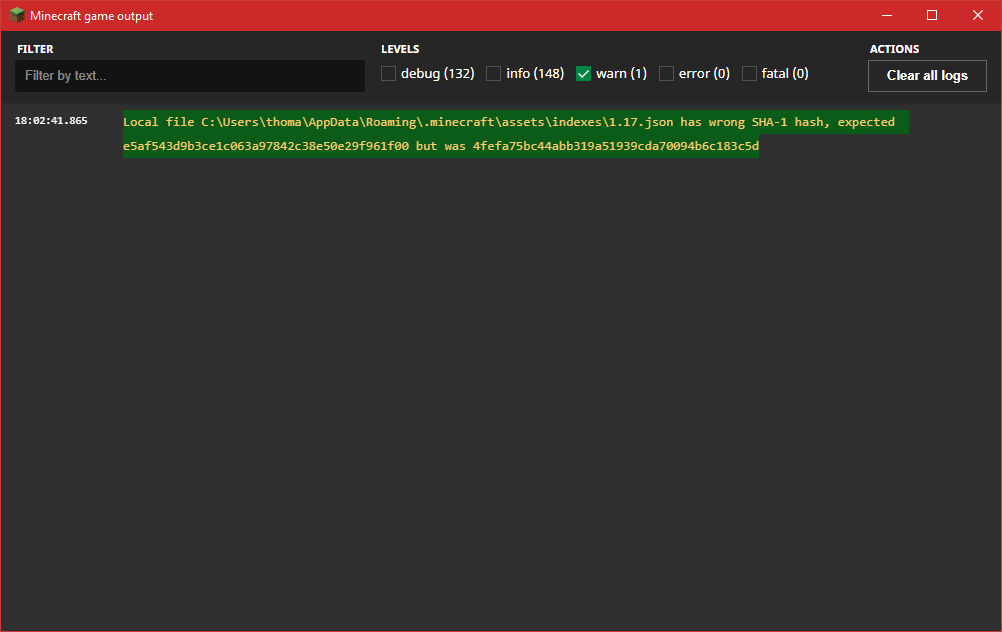This screenshot has height=632, width=1002.
Task: Enable the debug (132) level checkbox
Action: coord(388,73)
